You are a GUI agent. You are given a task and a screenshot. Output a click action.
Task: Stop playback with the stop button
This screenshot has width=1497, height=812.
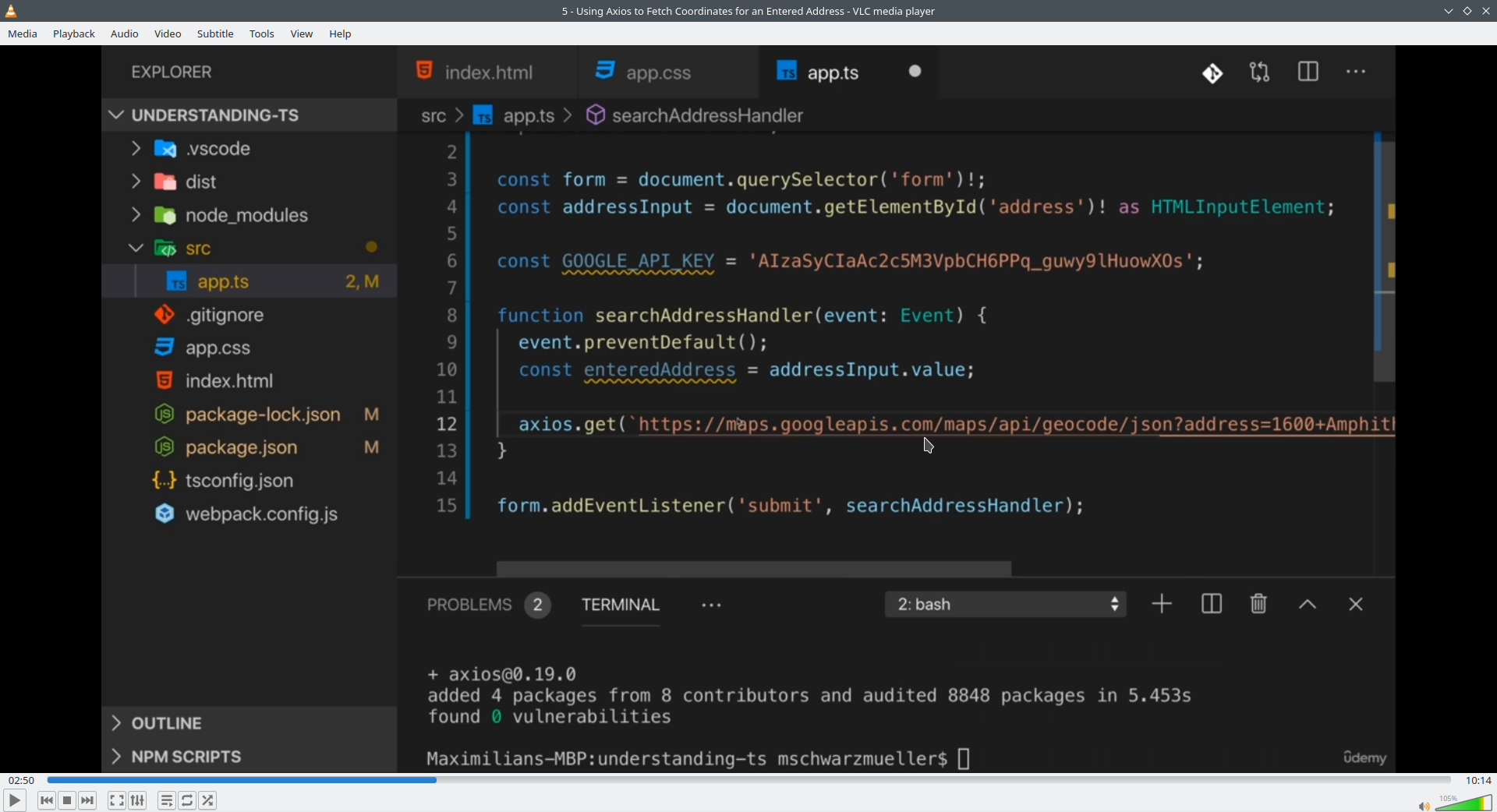(67, 800)
